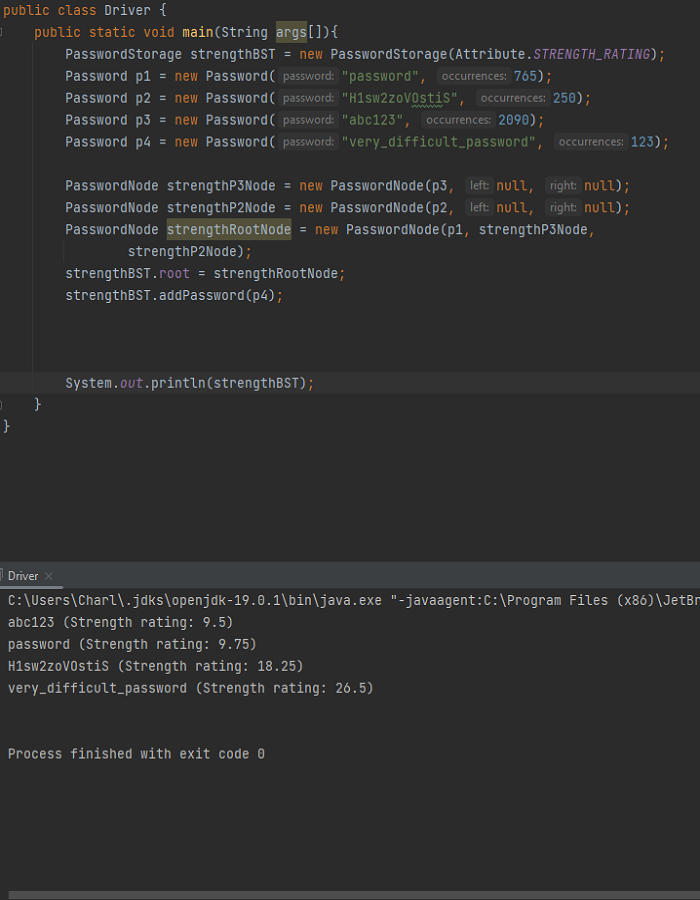
Task: Collapse the main method fold marker
Action: tap(2, 32)
